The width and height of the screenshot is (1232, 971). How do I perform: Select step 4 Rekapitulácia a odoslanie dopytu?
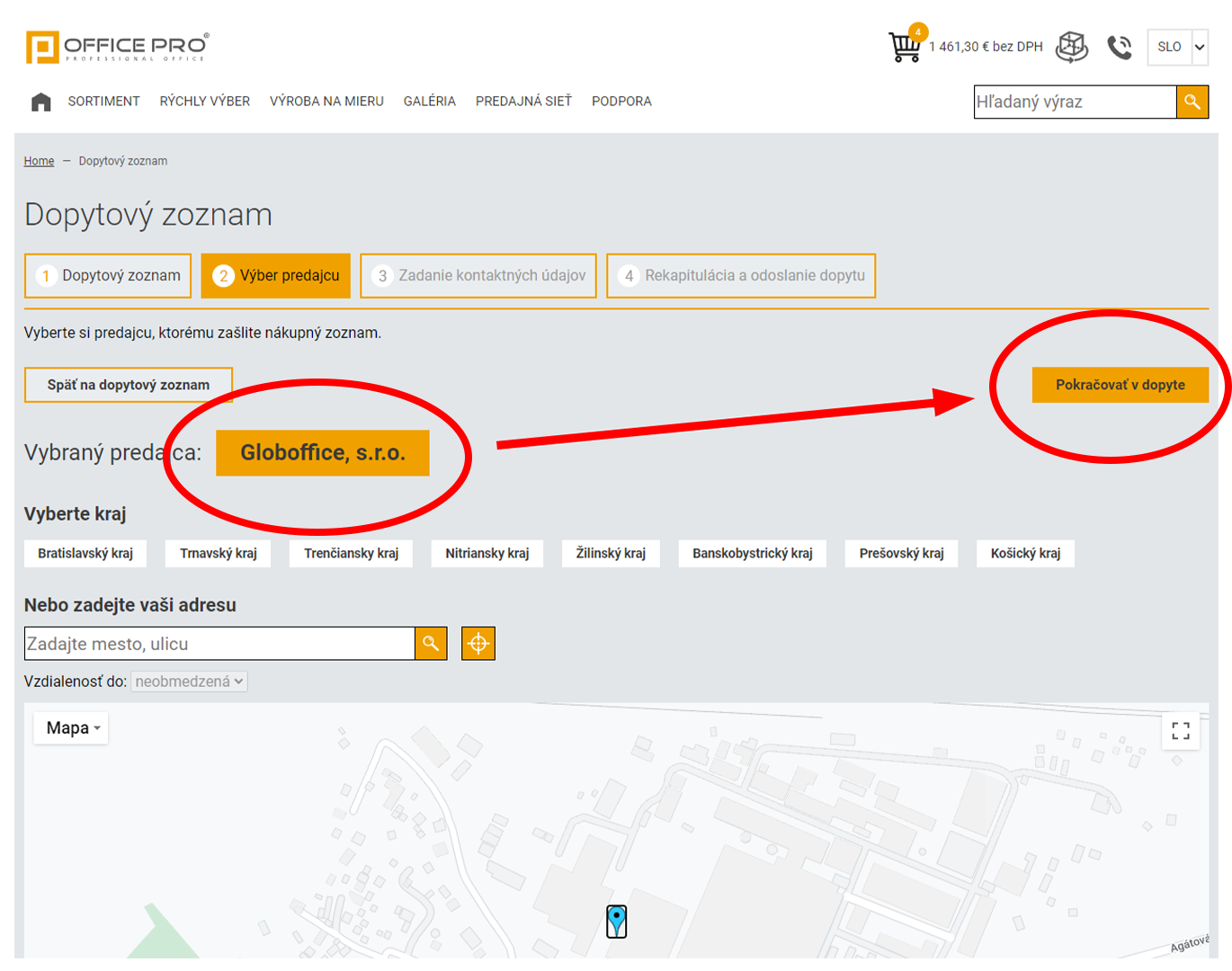[741, 276]
